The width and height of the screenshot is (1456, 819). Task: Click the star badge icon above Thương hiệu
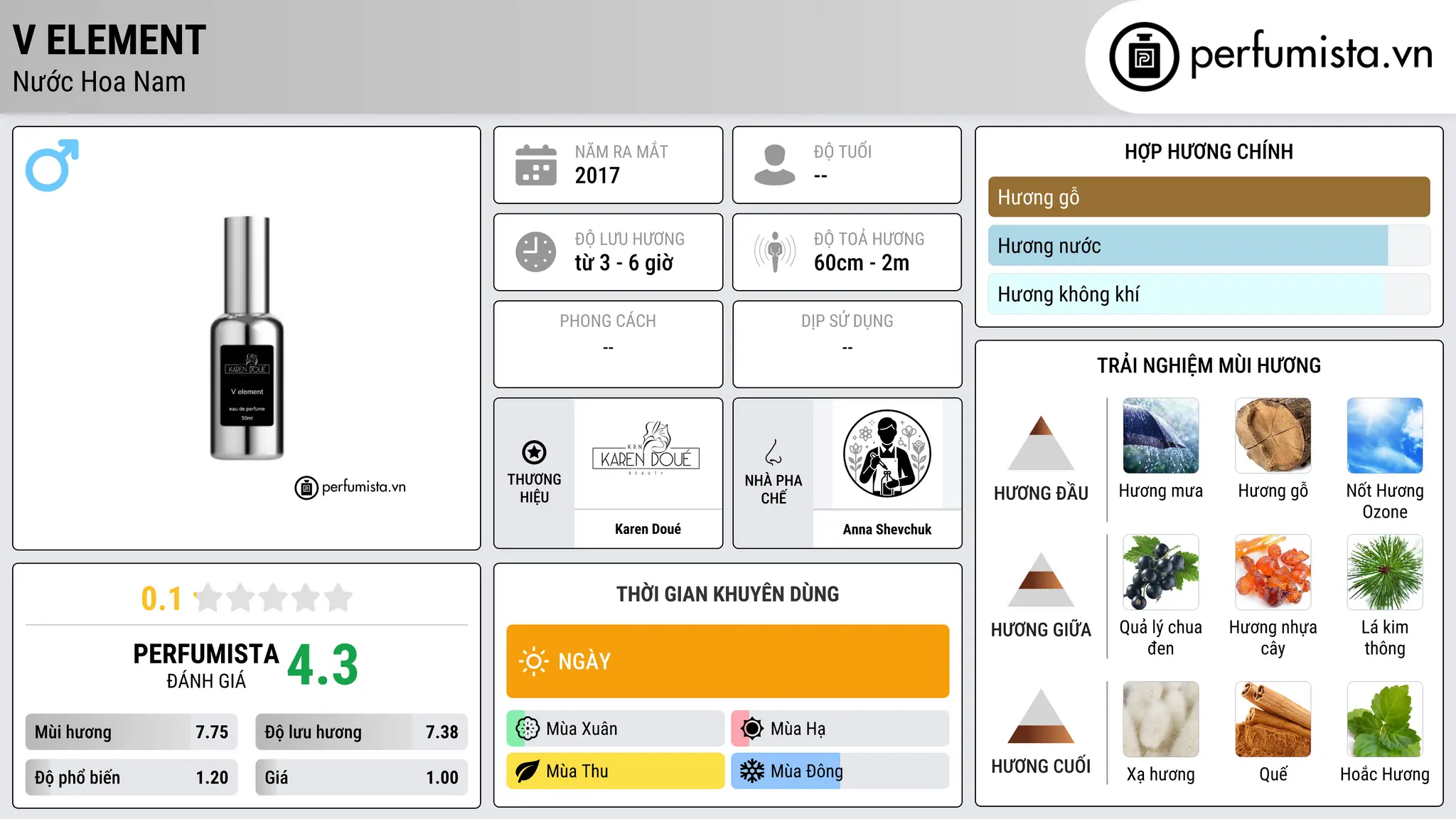pos(534,451)
